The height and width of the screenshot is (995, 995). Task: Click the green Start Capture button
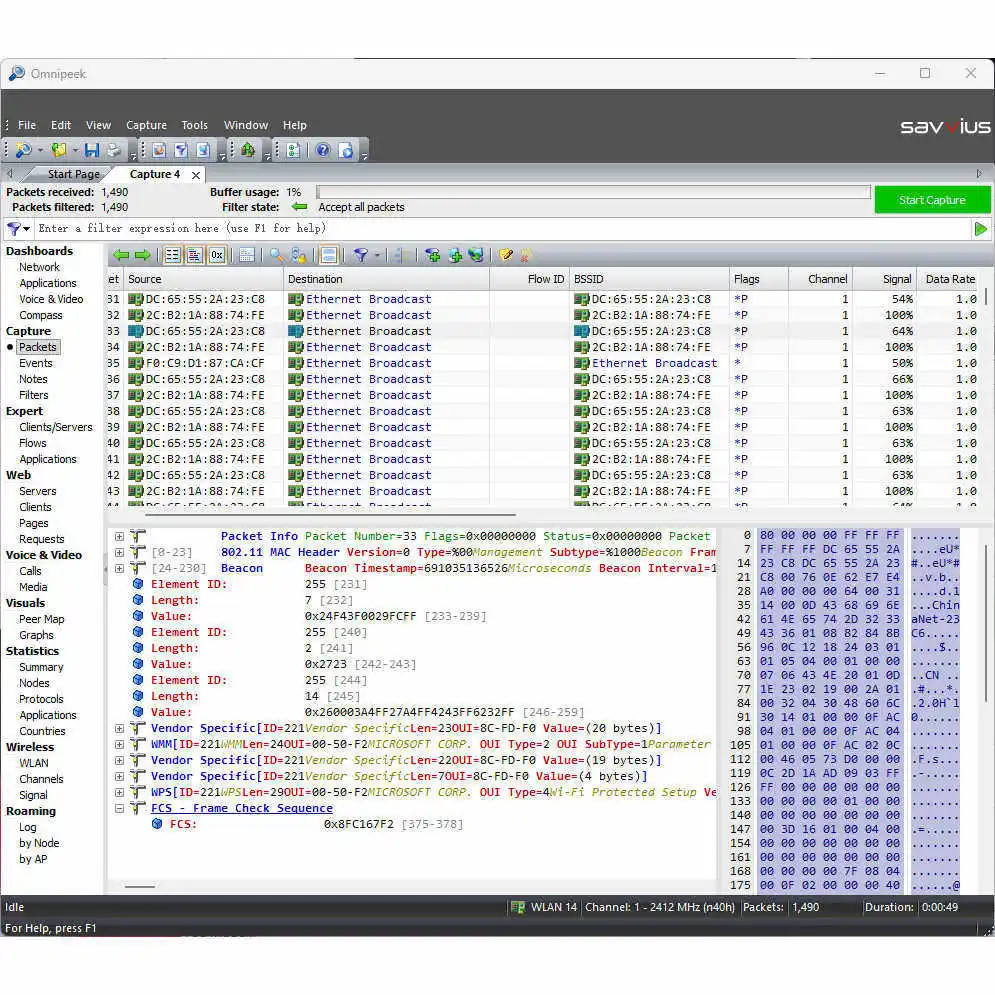click(x=932, y=200)
